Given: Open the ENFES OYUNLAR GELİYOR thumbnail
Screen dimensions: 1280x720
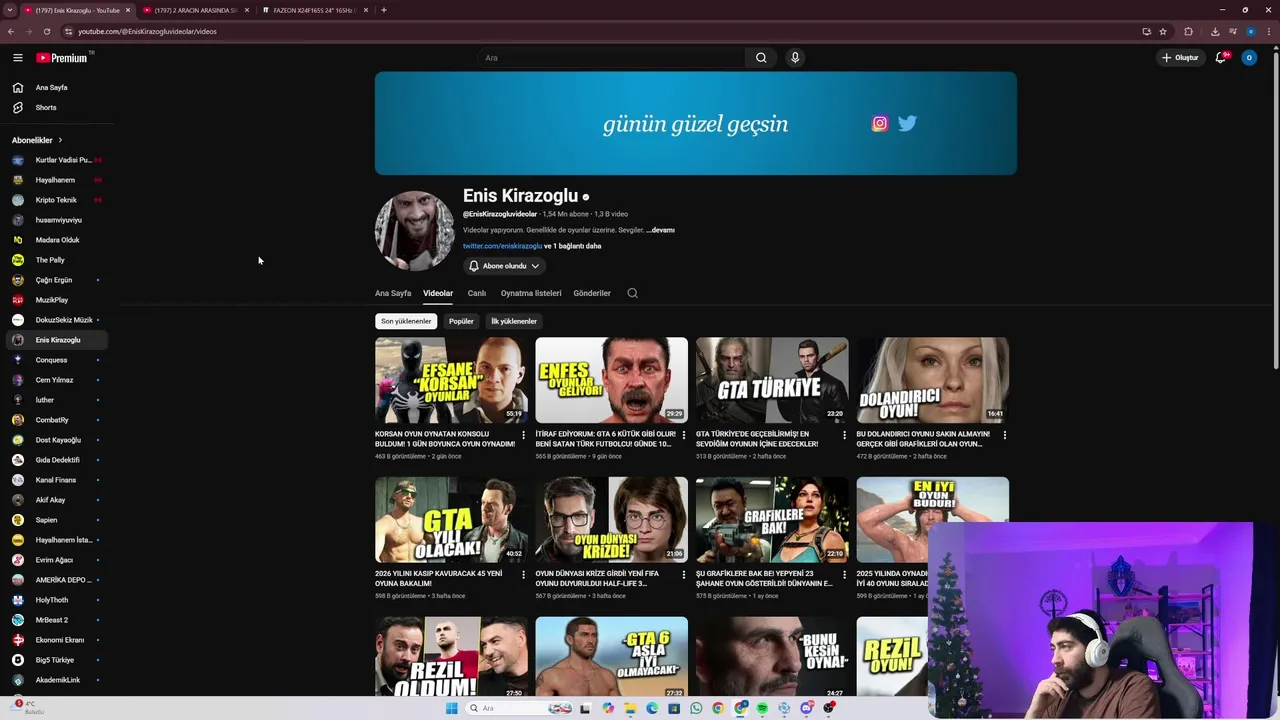Looking at the screenshot, I should click(x=611, y=380).
